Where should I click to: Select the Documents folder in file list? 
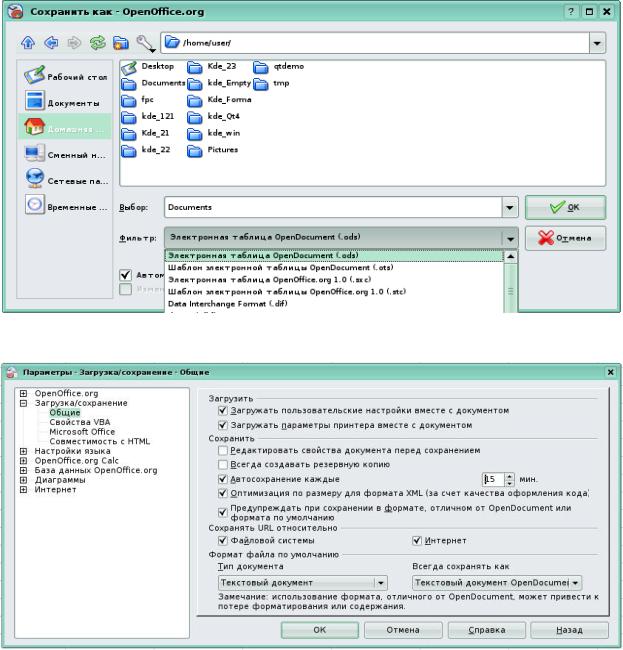click(x=153, y=83)
